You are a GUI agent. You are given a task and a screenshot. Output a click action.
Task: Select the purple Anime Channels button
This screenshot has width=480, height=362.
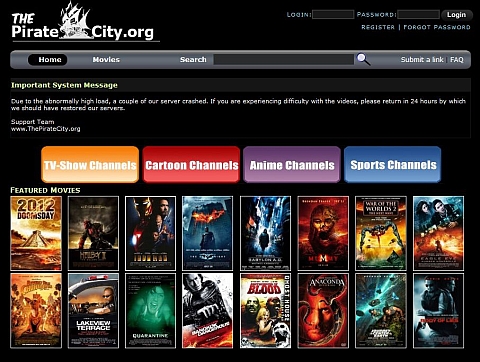pos(292,164)
